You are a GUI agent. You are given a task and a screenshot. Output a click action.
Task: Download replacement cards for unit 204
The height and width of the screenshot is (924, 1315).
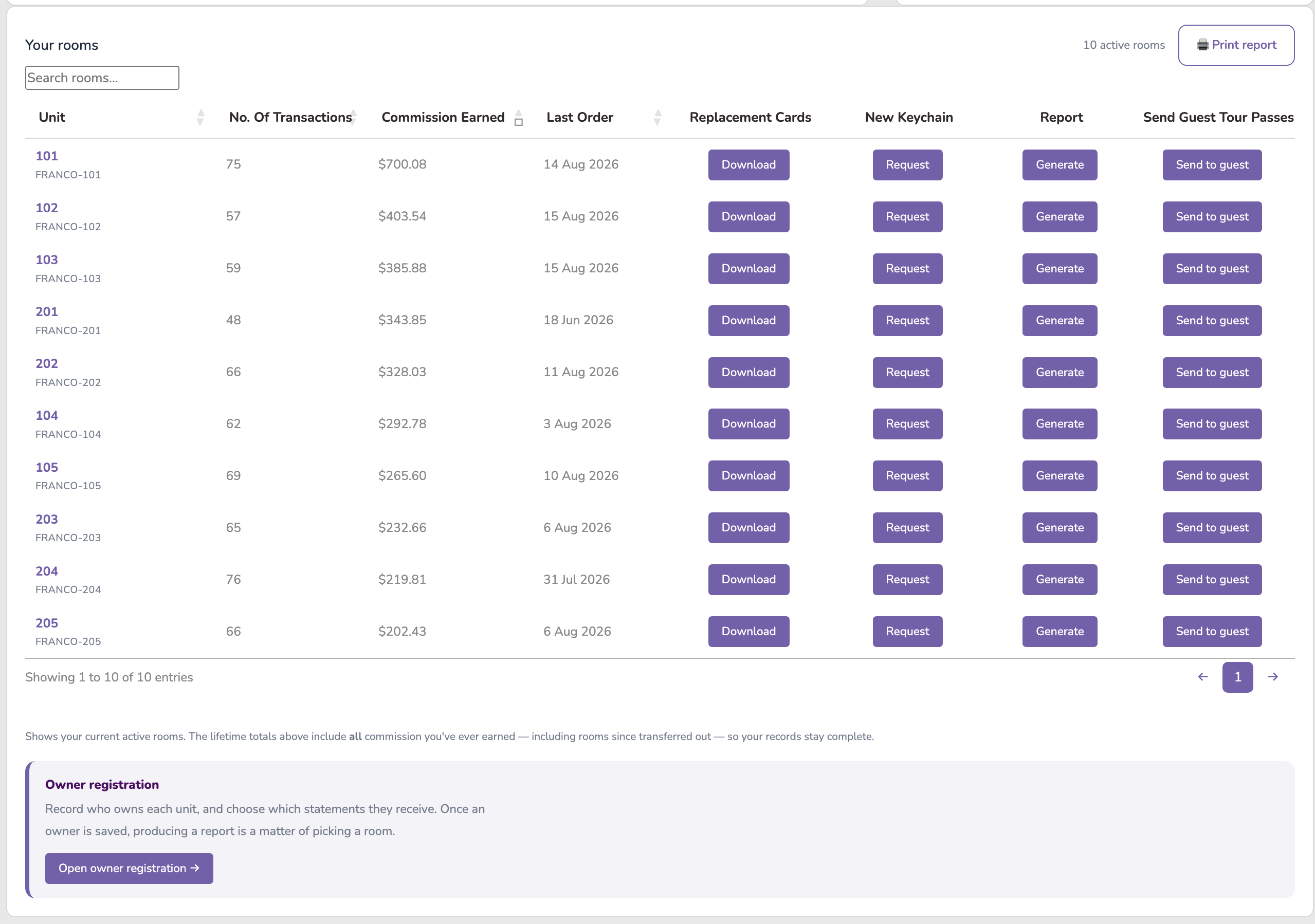tap(748, 579)
